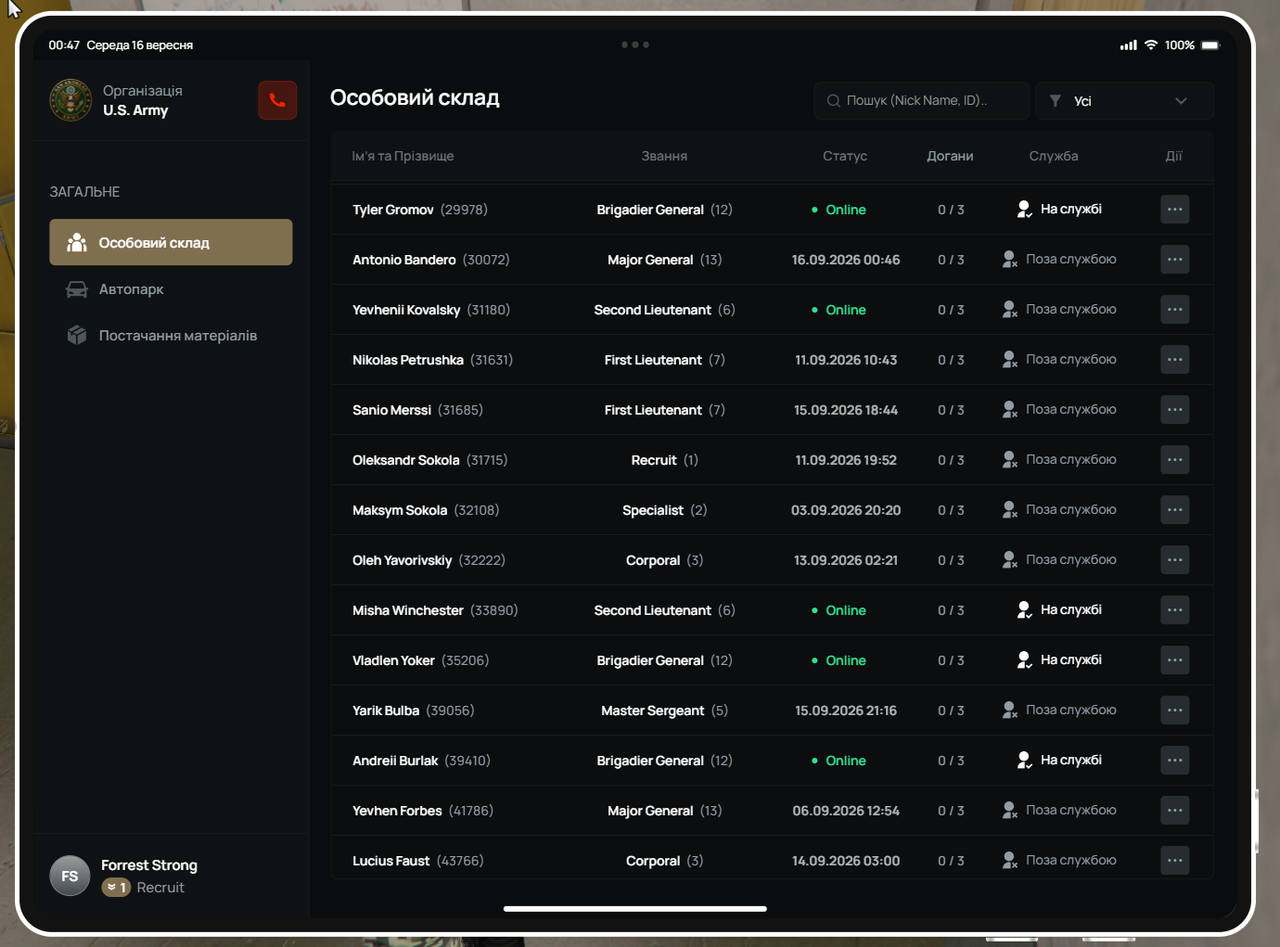Click the Online status of Vladlen Yoker
1280x947 pixels.
point(839,660)
